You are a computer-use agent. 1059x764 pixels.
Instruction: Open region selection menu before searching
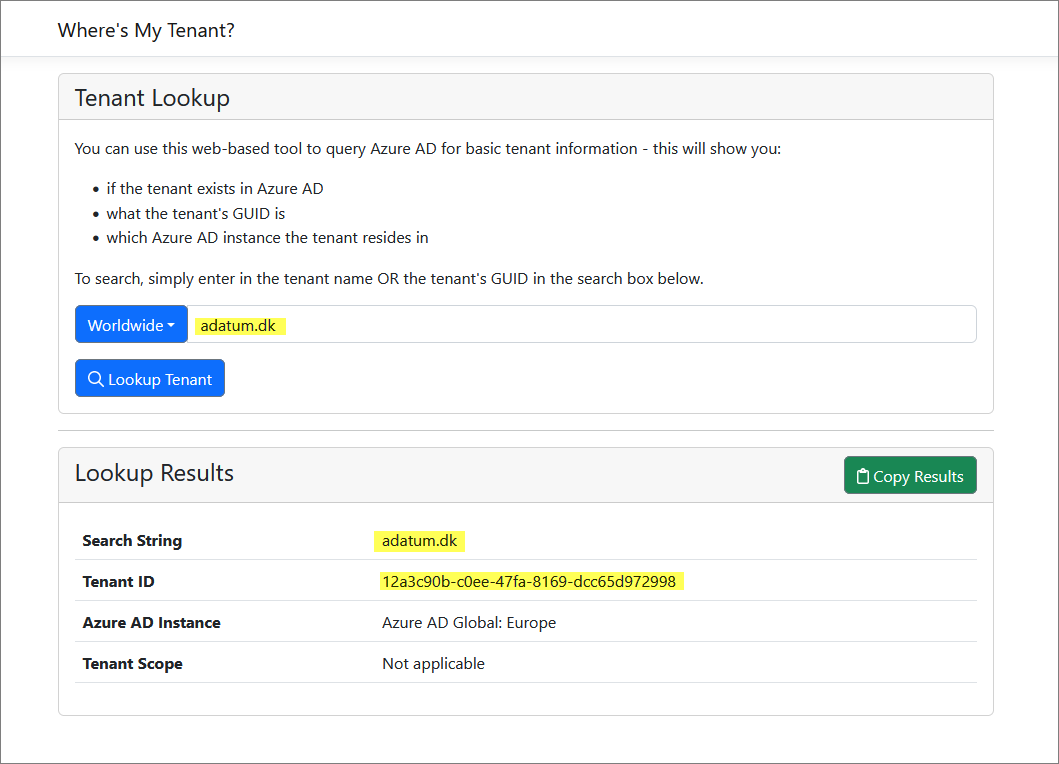tap(131, 324)
